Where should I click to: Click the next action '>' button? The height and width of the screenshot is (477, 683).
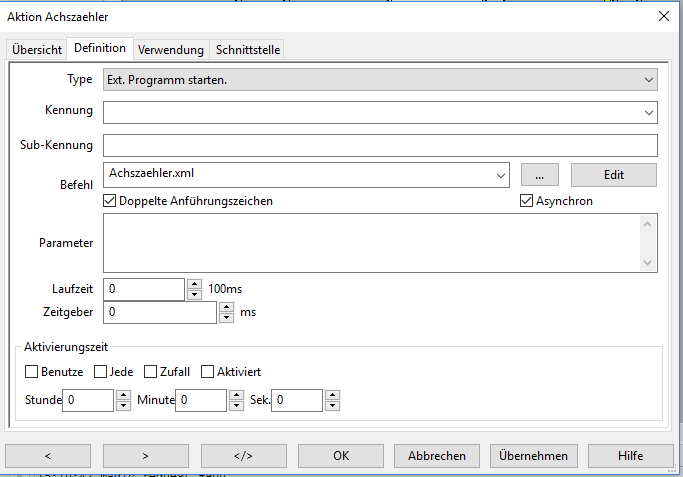(x=146, y=455)
